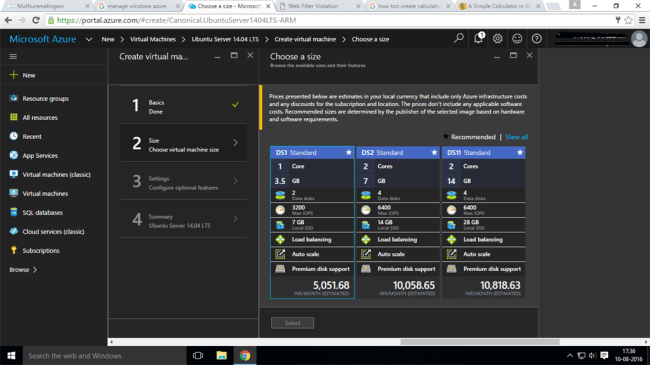Image resolution: width=650 pixels, height=365 pixels.
Task: Go to Create virtual machine breadcrumb
Action: (305, 39)
